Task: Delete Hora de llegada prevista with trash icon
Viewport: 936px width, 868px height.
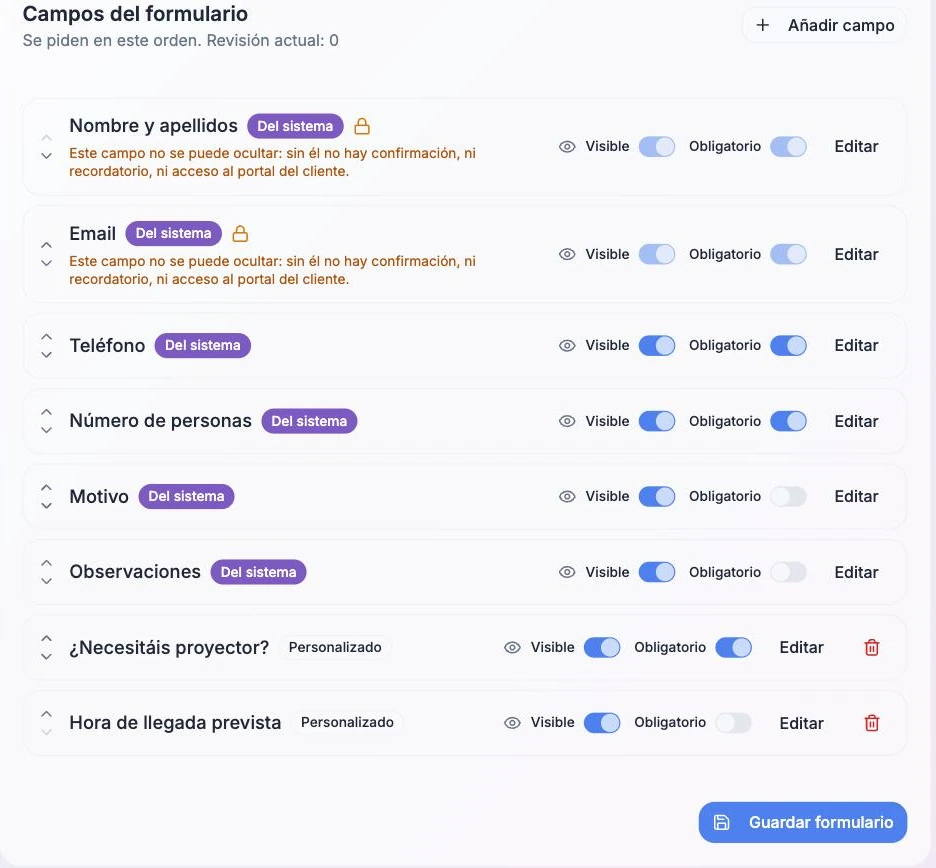Action: 872,723
